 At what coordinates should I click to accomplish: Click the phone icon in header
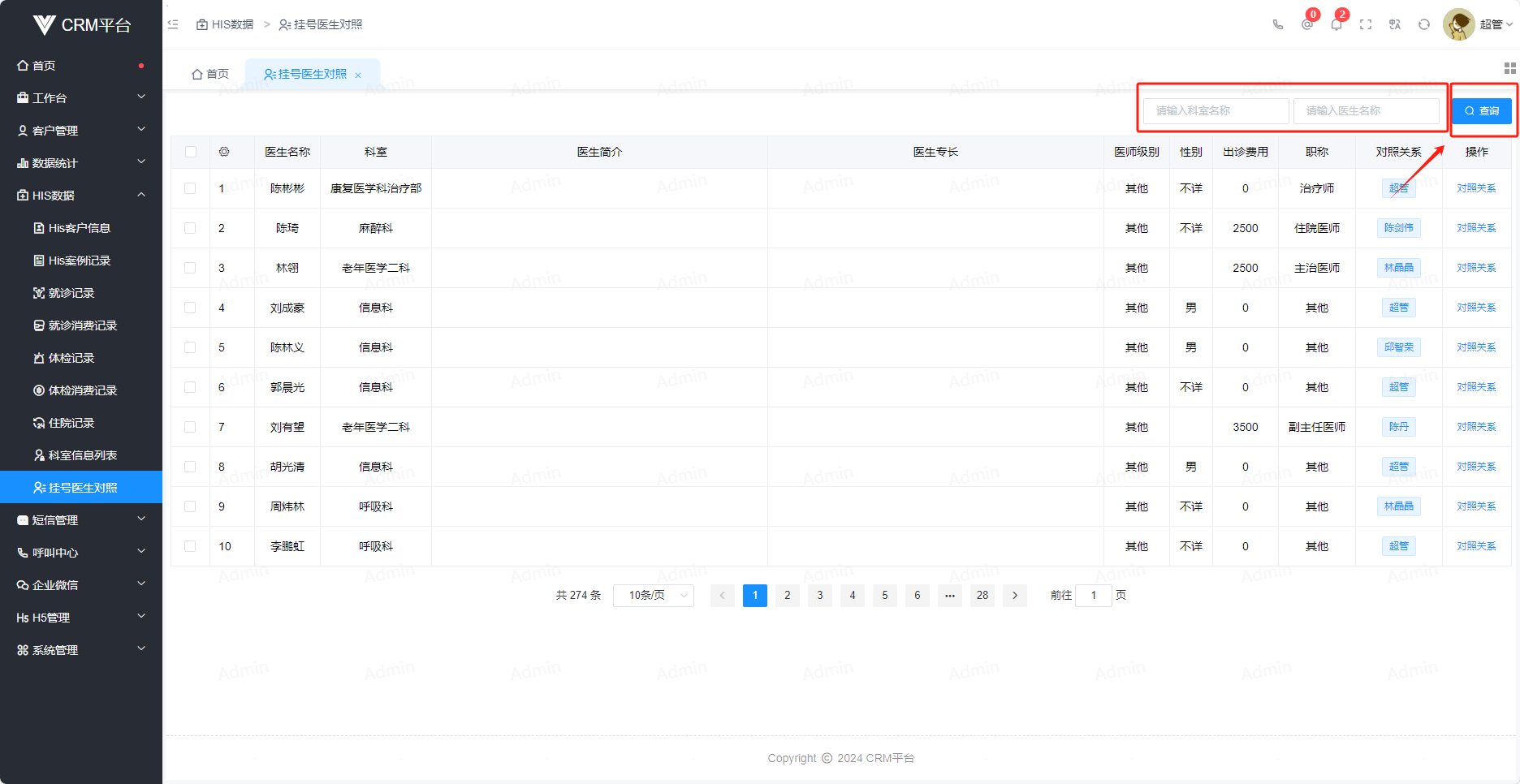coord(1278,24)
